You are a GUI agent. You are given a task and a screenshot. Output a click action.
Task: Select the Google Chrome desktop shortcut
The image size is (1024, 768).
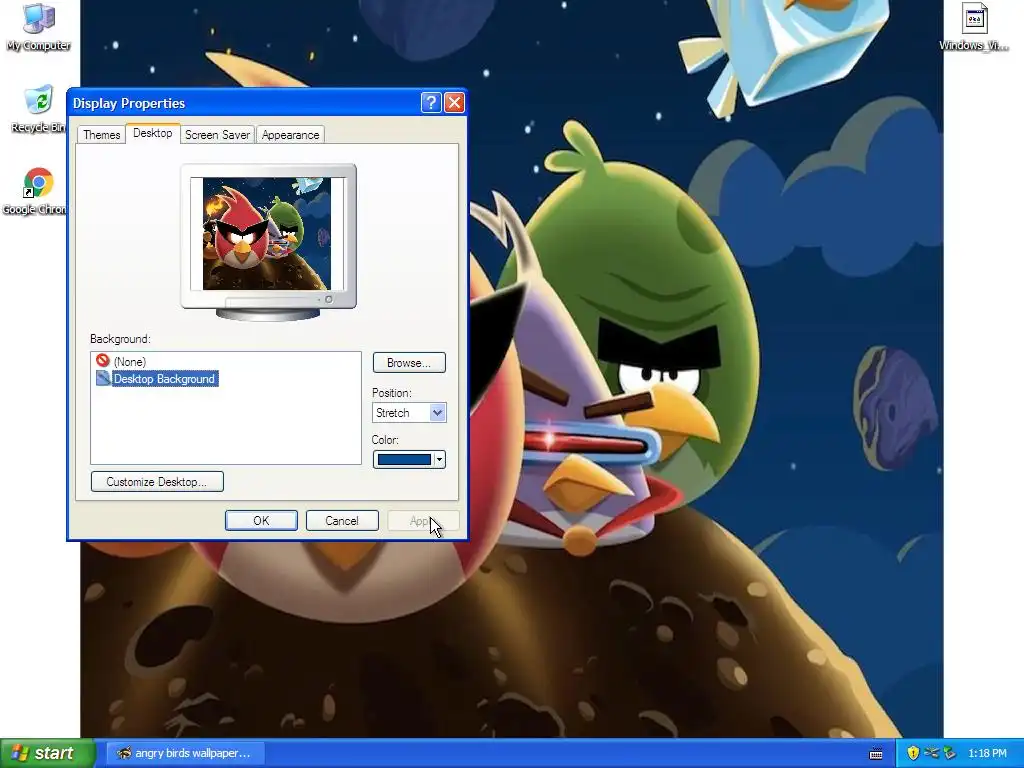[35, 191]
